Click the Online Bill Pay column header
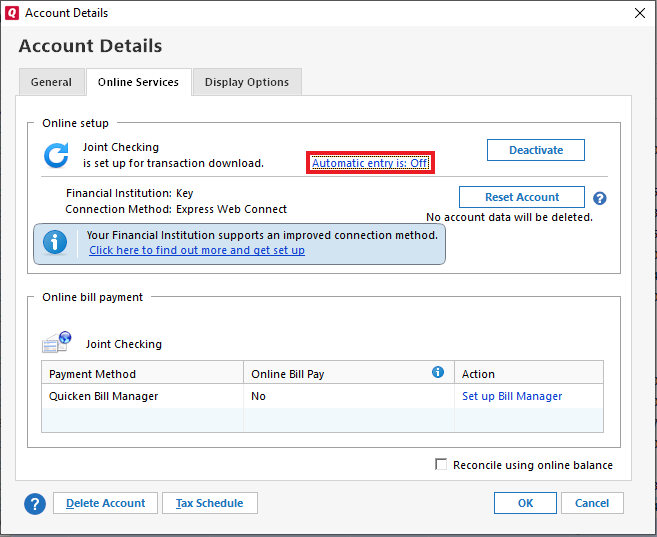 pos(349,372)
